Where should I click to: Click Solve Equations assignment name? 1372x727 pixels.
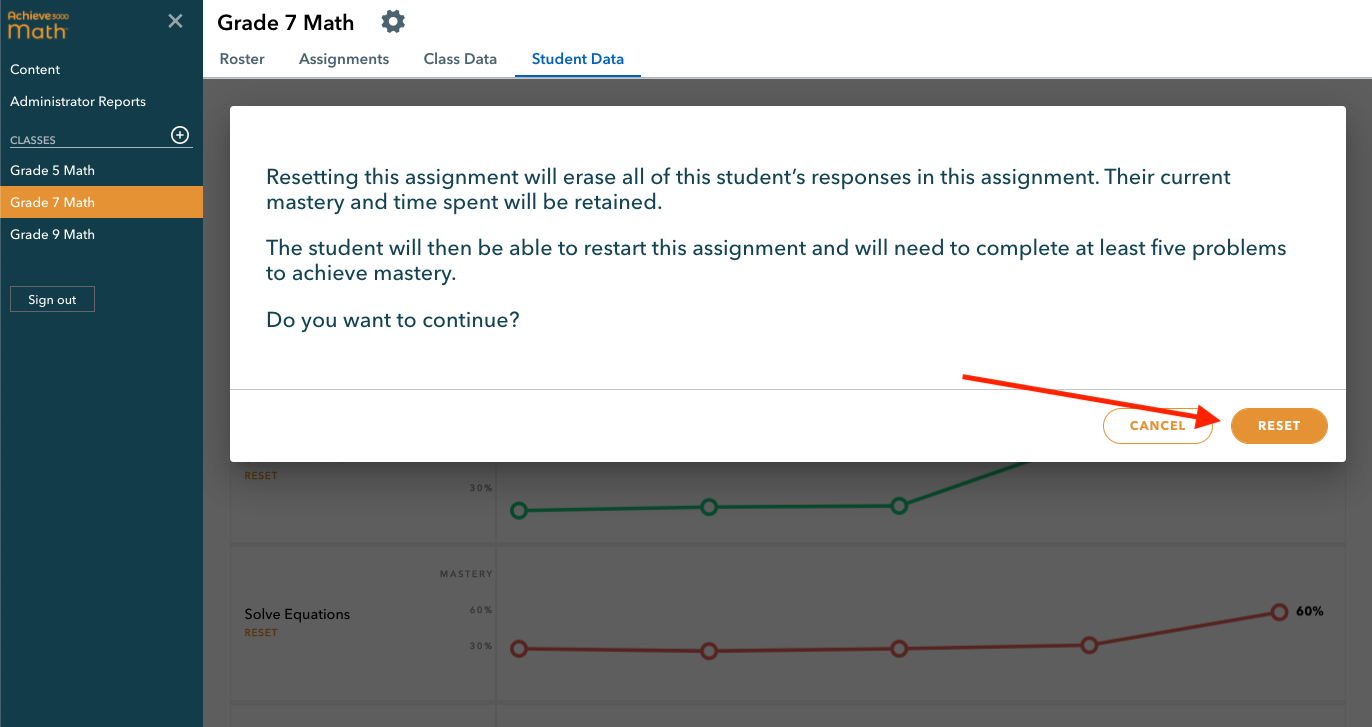tap(297, 614)
